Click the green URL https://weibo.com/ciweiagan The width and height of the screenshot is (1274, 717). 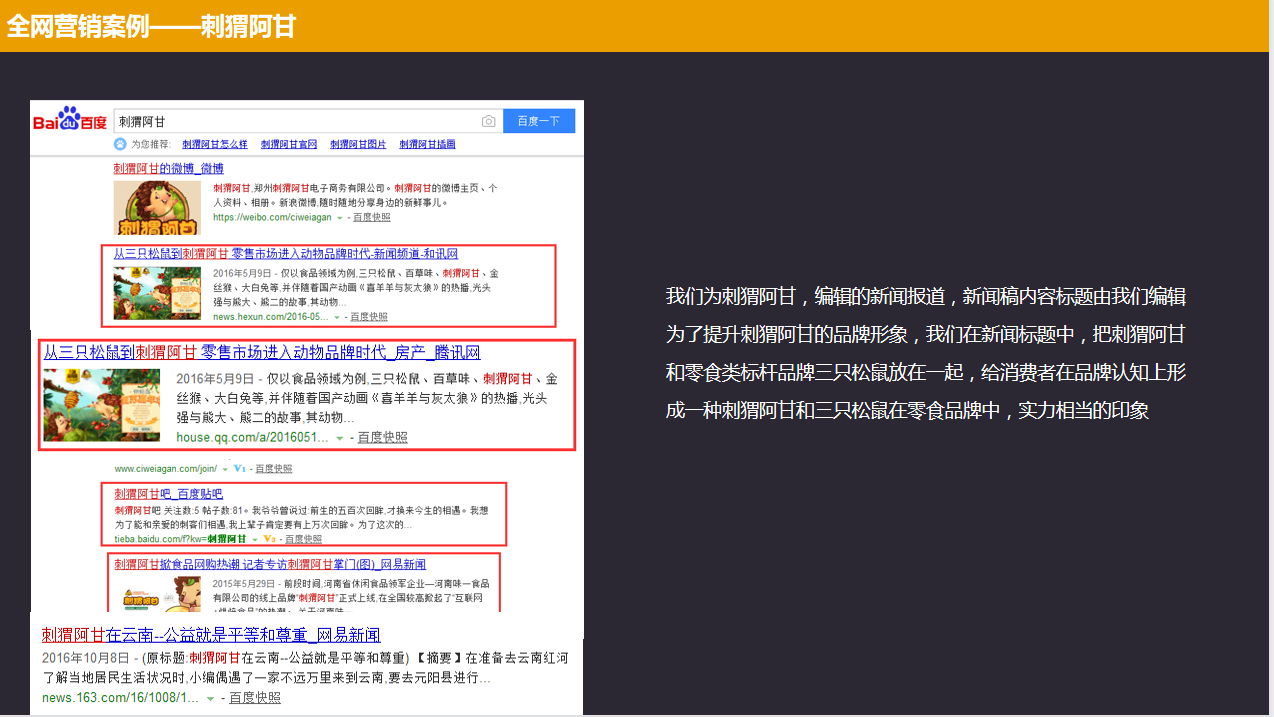pos(272,217)
